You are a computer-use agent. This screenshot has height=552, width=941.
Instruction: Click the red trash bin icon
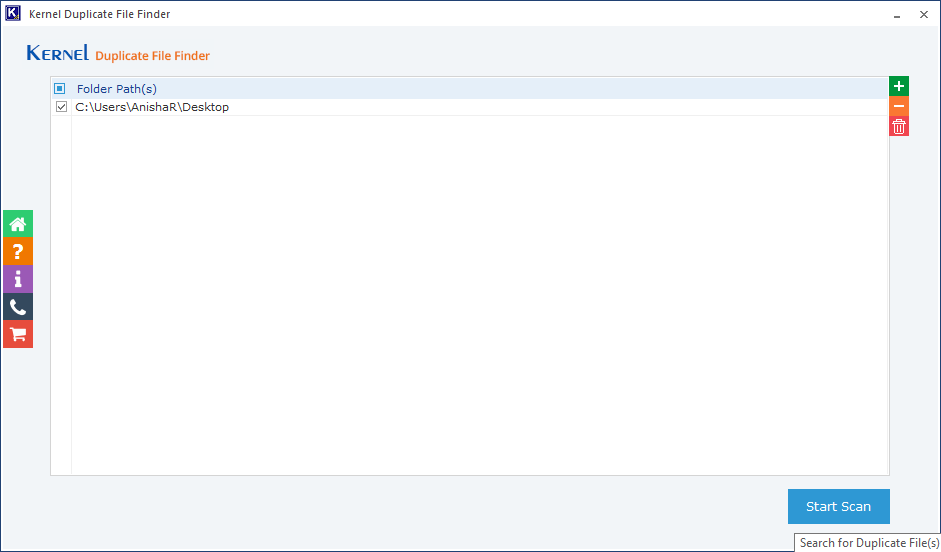pyautogui.click(x=898, y=126)
